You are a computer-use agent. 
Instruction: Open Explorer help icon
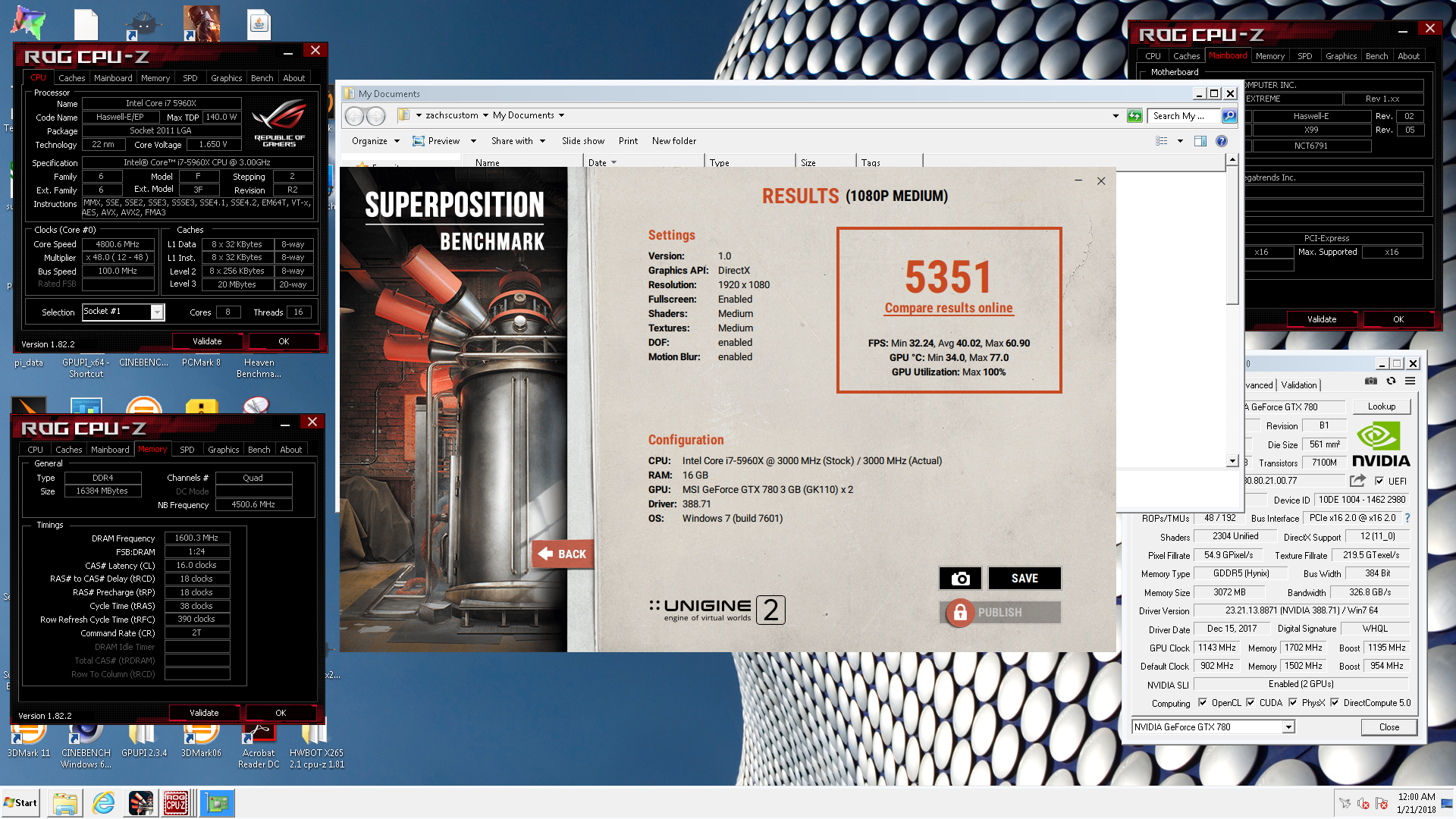pos(1221,141)
